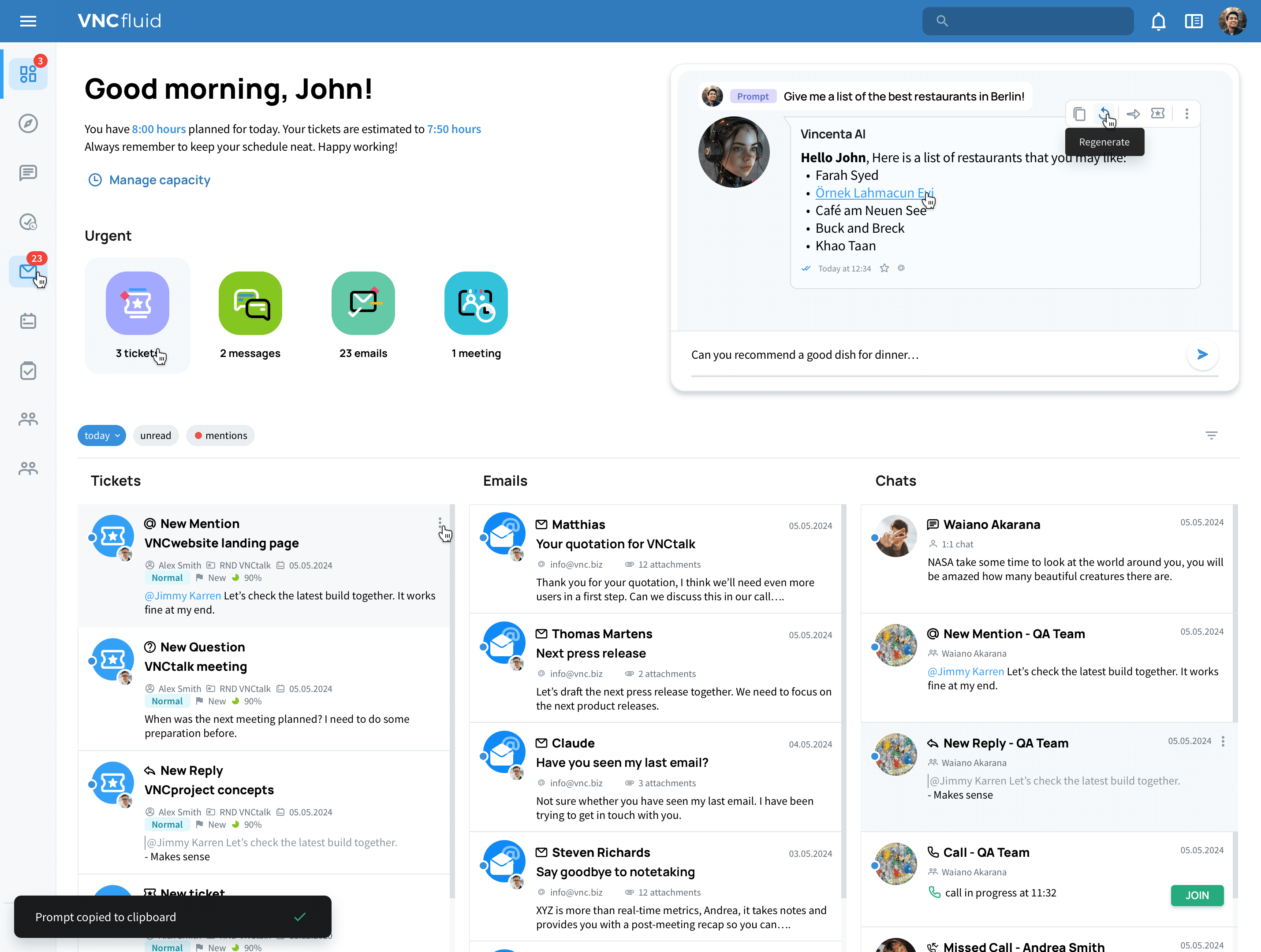Open the calendar sidebar icon
Viewport: 1261px width, 952px height.
[28, 321]
